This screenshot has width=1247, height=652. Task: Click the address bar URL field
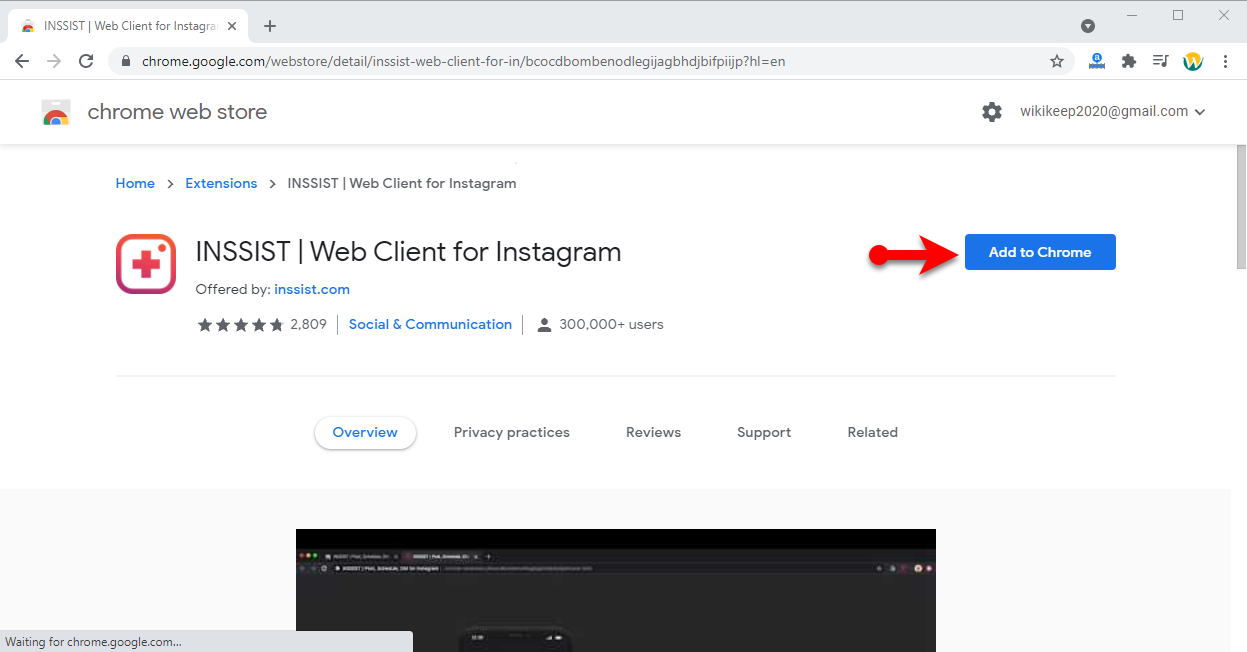coord(590,61)
